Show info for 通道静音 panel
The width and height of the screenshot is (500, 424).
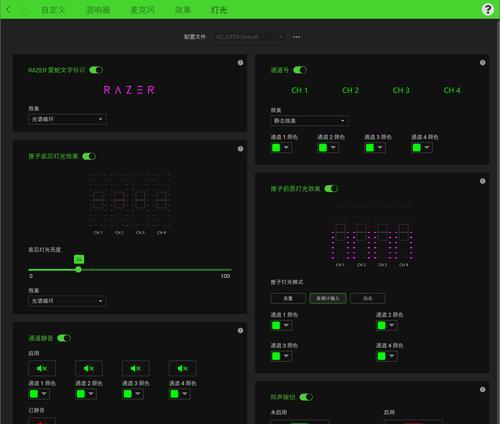tap(240, 331)
